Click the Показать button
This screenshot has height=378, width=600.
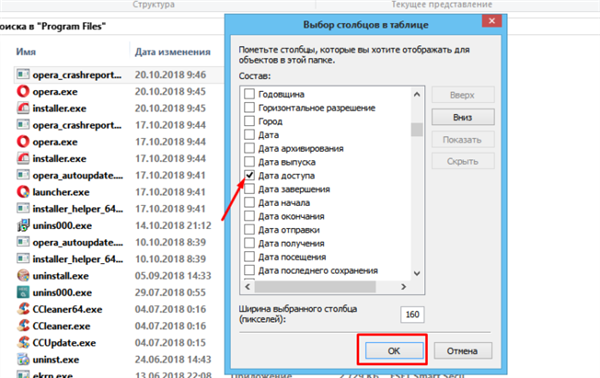[x=463, y=139]
